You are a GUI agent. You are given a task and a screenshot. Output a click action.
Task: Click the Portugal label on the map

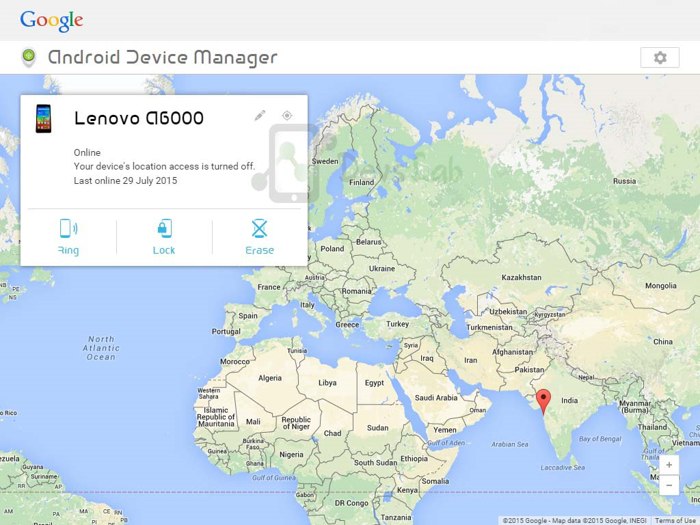point(226,332)
